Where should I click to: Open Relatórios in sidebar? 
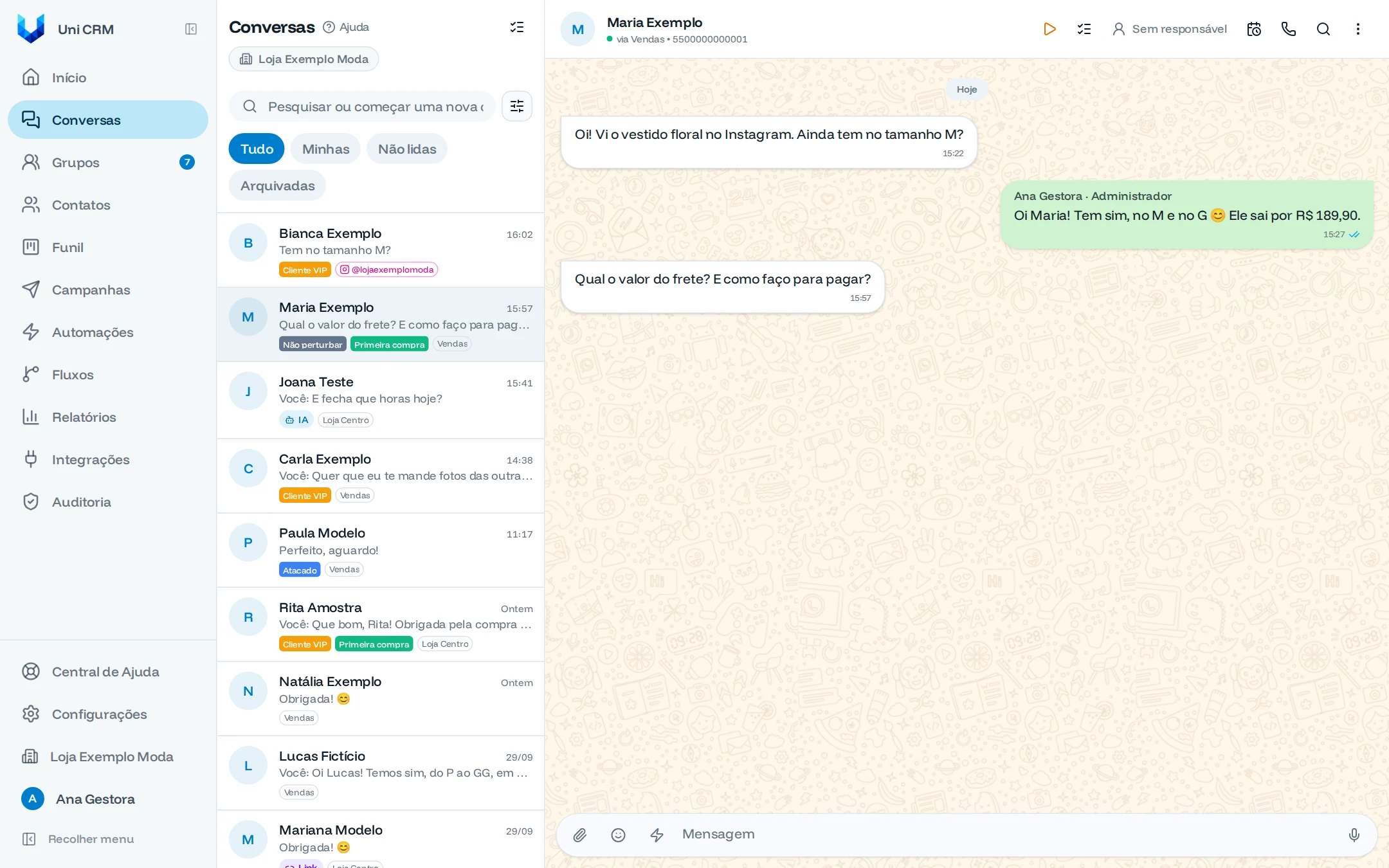[x=108, y=417]
